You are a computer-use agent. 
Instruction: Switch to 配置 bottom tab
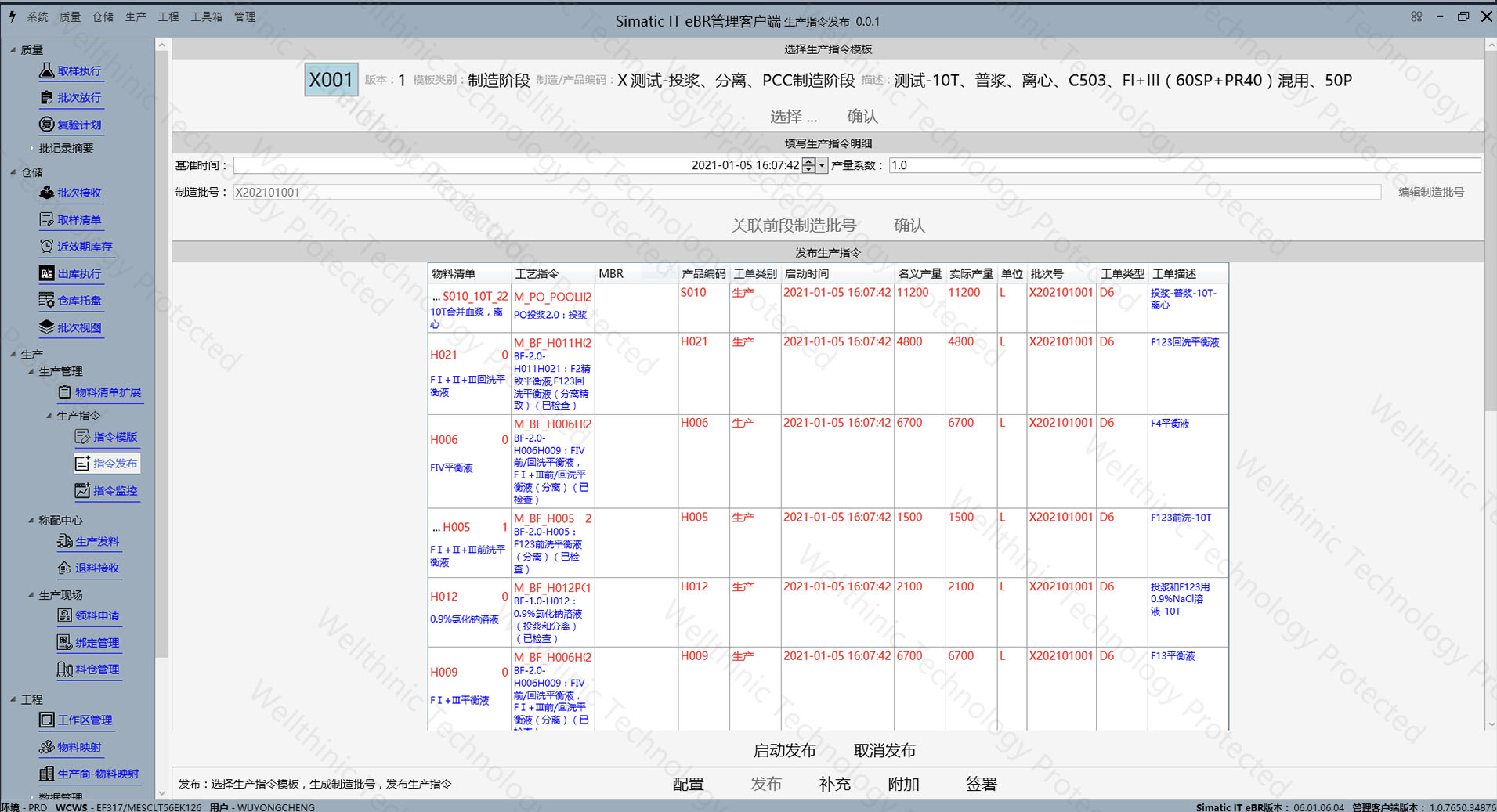(x=689, y=784)
